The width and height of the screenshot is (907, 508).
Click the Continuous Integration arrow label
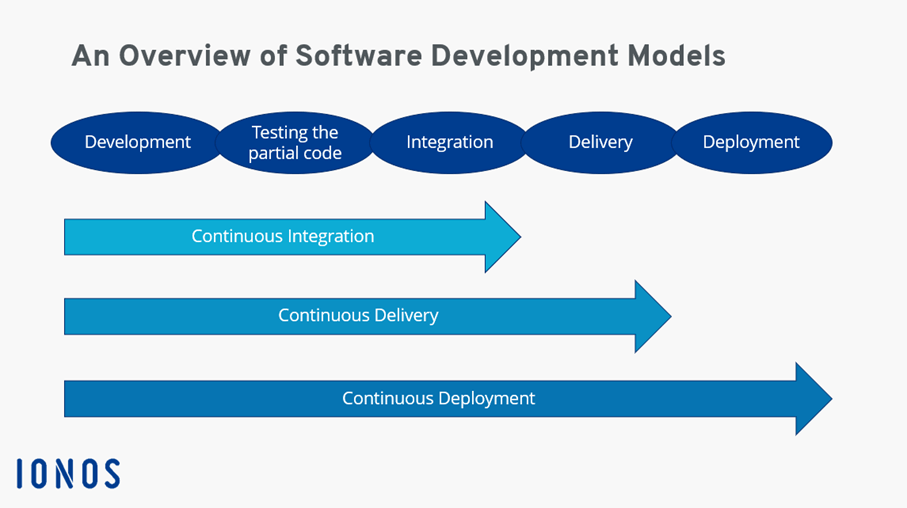pyautogui.click(x=282, y=237)
